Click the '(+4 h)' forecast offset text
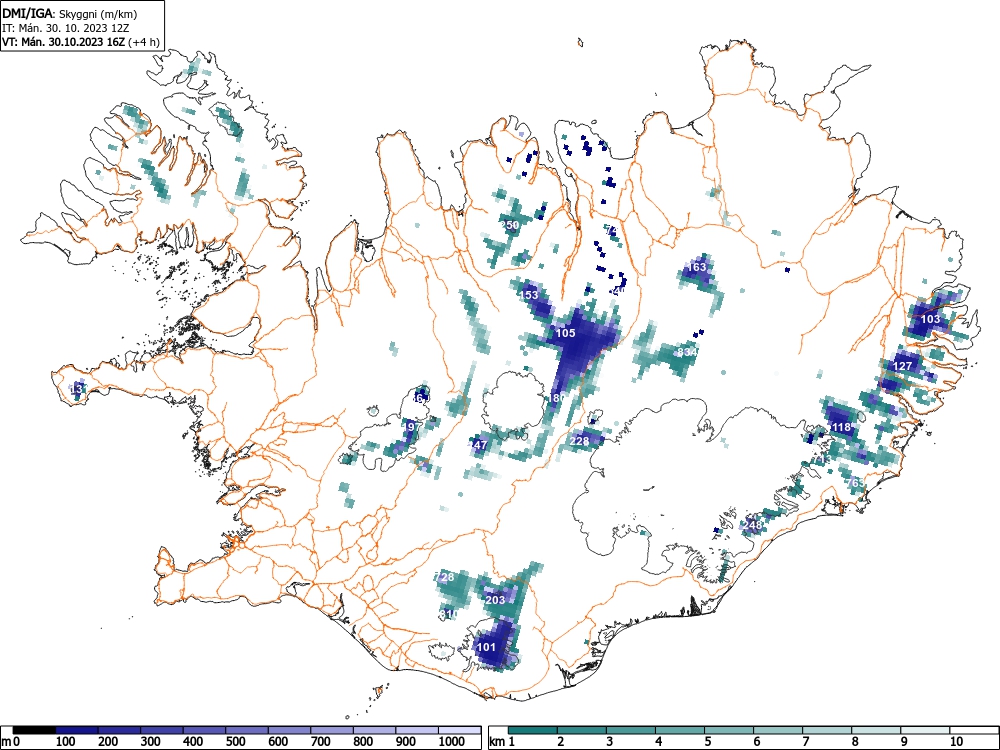Image resolution: width=1000 pixels, height=750 pixels. [143, 42]
